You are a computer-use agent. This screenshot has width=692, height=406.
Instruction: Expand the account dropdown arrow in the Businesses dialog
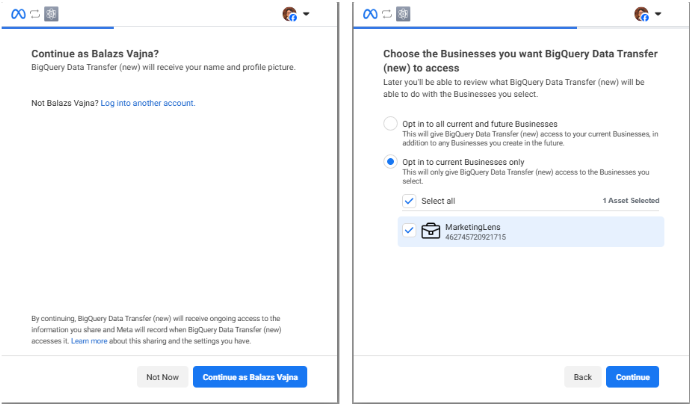point(658,14)
